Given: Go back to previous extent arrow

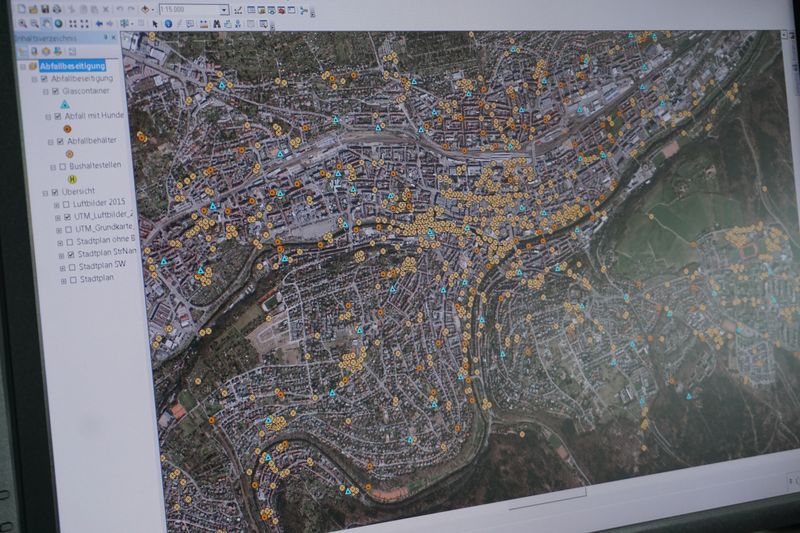Looking at the screenshot, I should pyautogui.click(x=98, y=23).
